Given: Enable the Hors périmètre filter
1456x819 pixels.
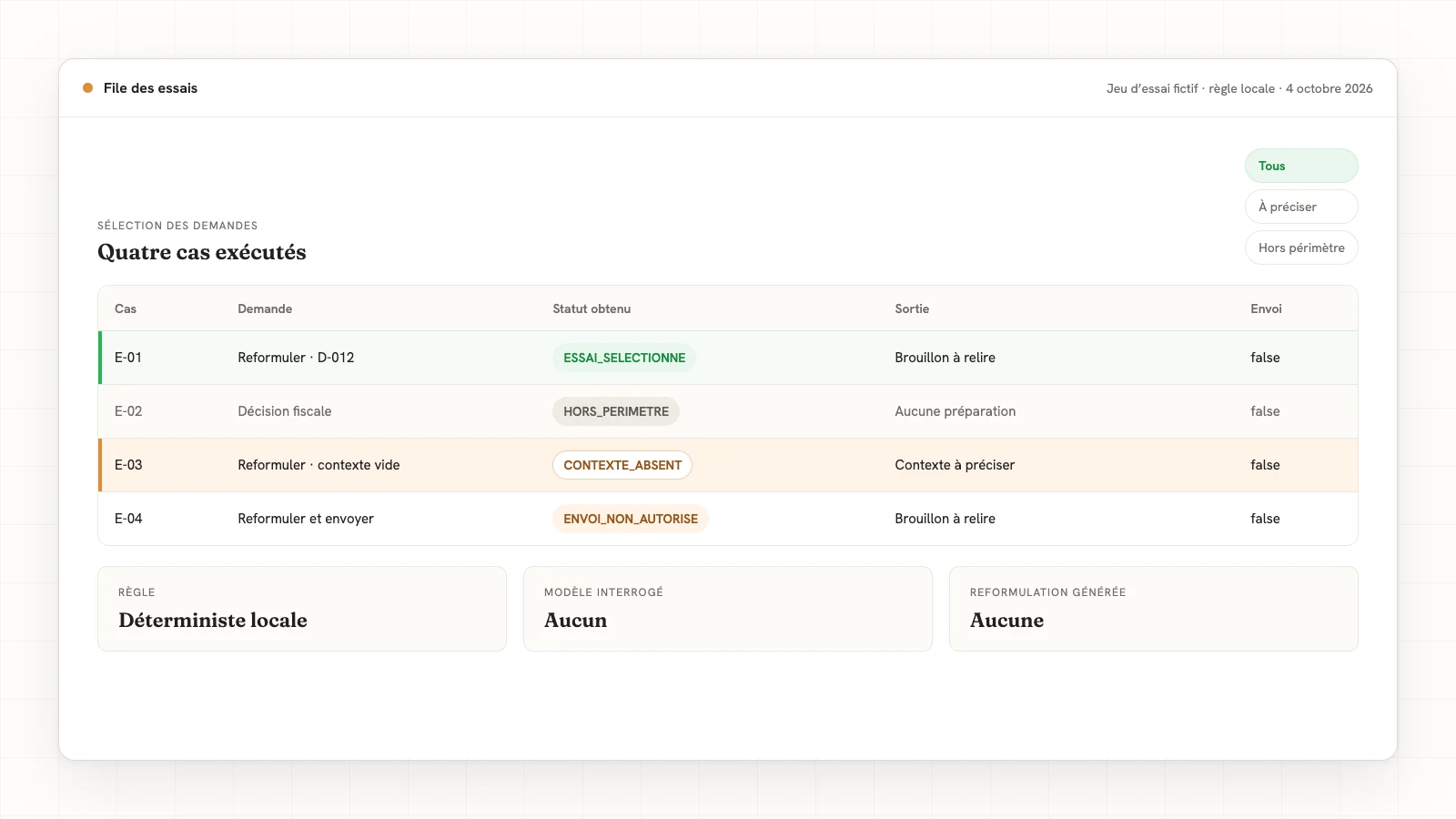Looking at the screenshot, I should (1301, 248).
